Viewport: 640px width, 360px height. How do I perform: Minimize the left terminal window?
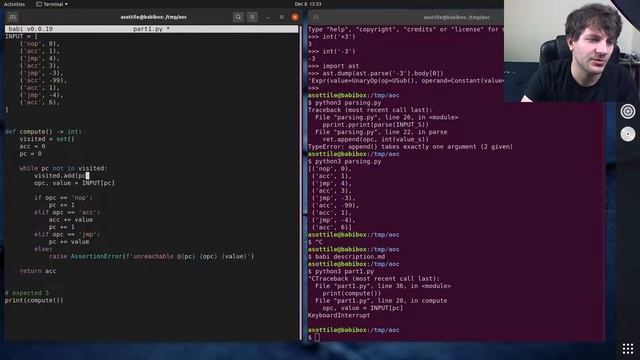click(268, 17)
